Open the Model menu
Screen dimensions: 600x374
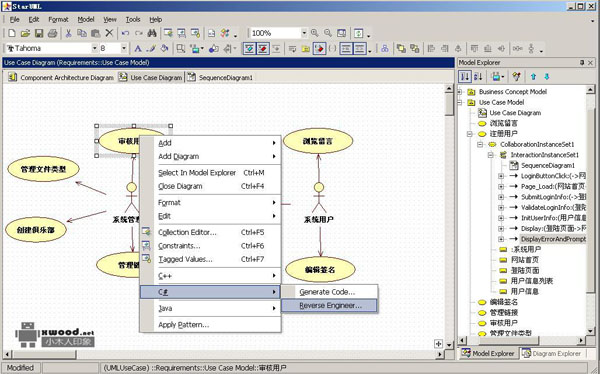tap(86, 19)
